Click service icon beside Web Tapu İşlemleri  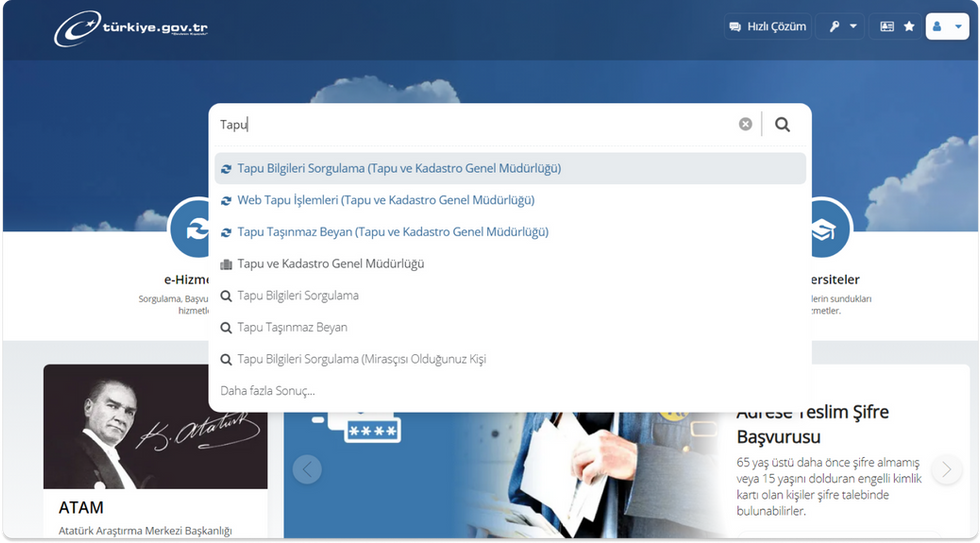tap(226, 201)
